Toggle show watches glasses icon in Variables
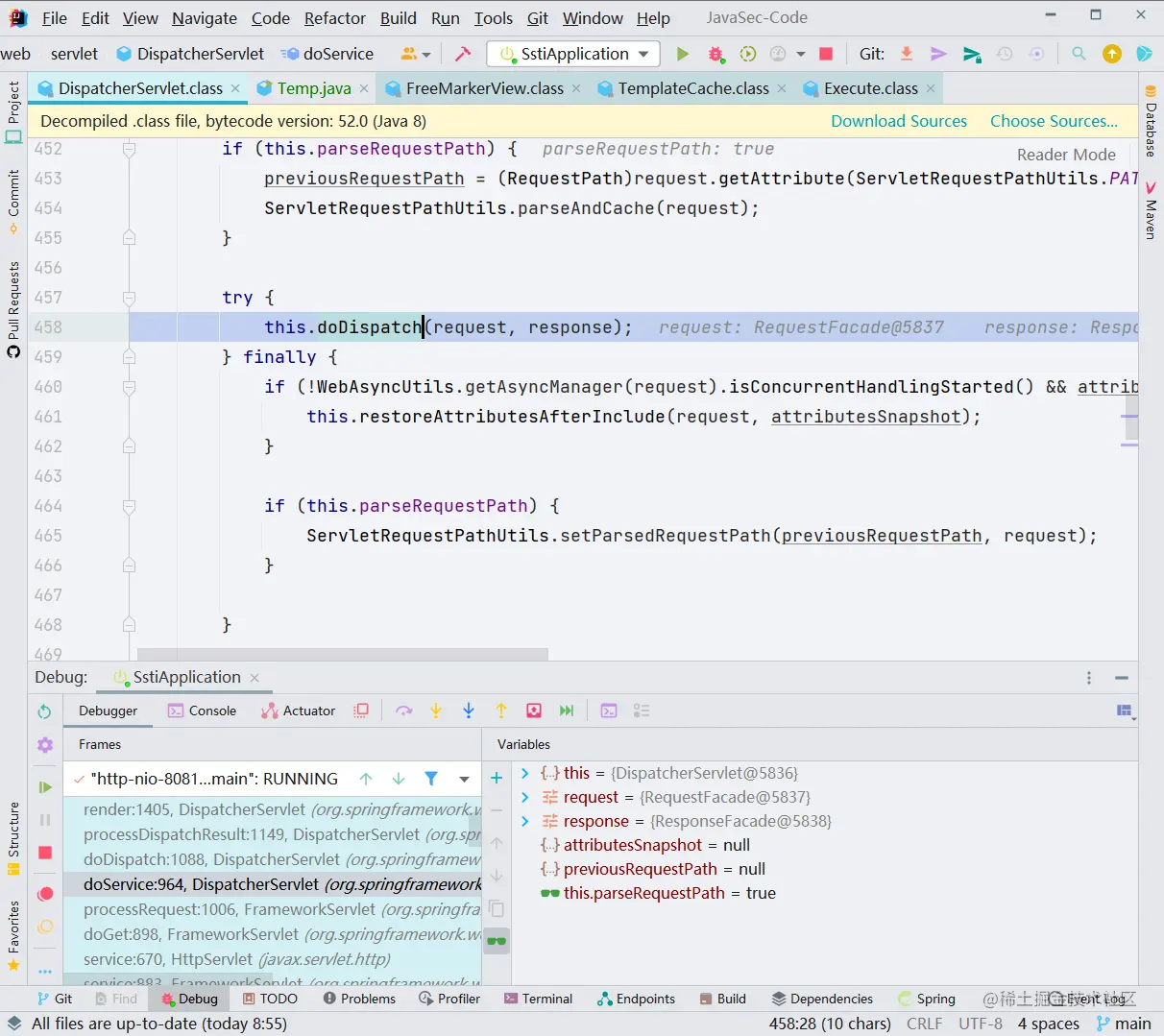1164x1036 pixels. click(x=497, y=941)
